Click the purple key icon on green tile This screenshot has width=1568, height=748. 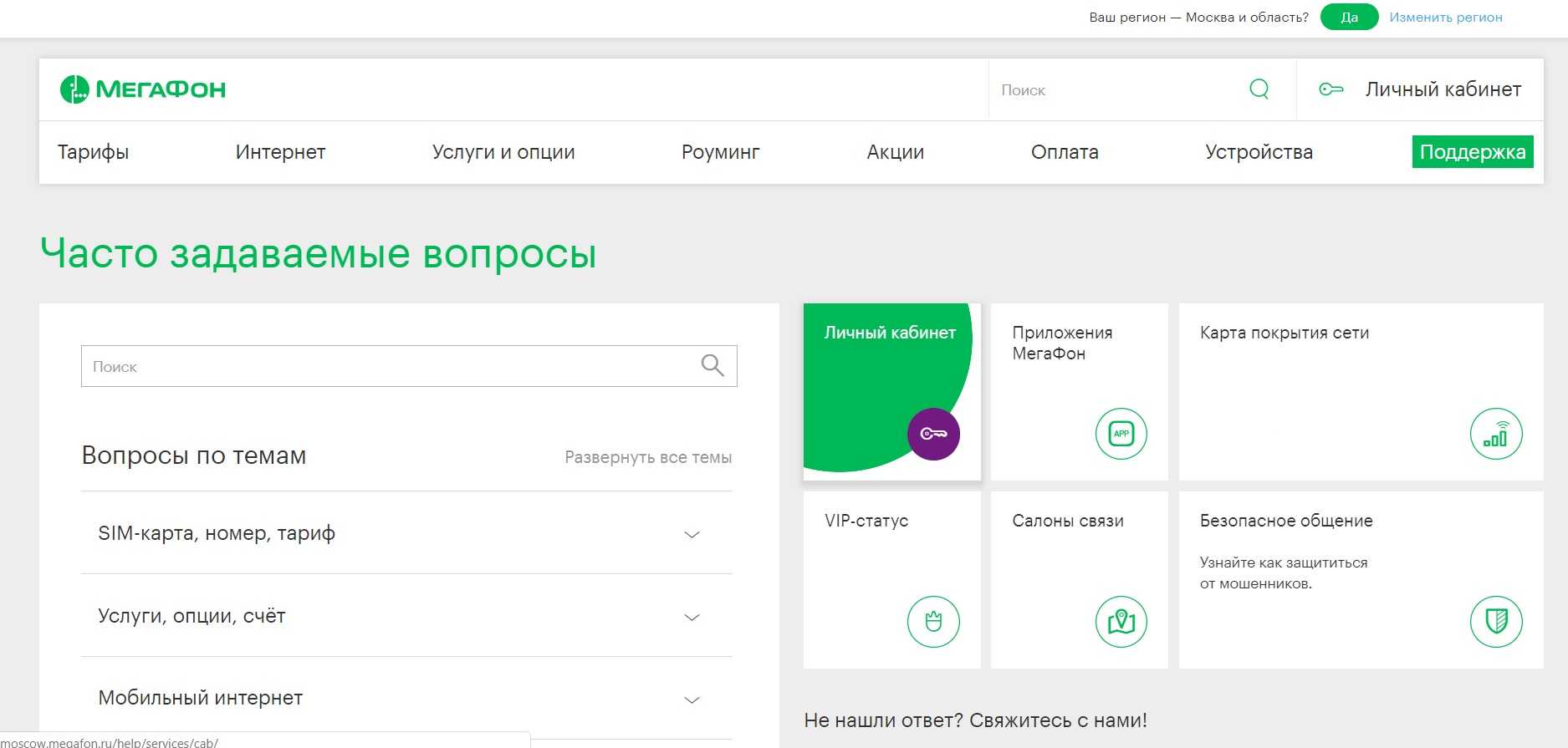click(x=933, y=434)
